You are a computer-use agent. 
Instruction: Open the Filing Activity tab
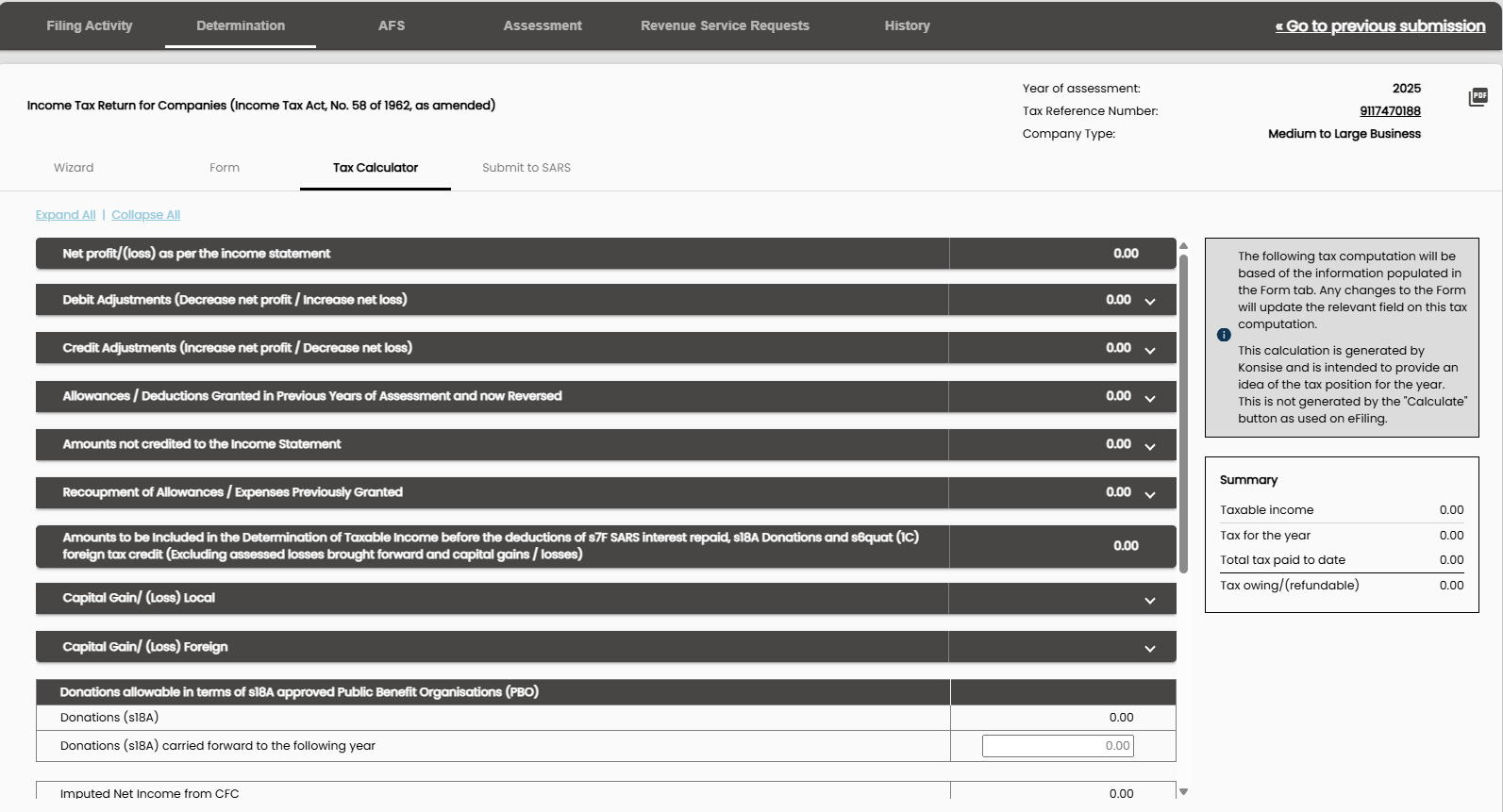[90, 25]
